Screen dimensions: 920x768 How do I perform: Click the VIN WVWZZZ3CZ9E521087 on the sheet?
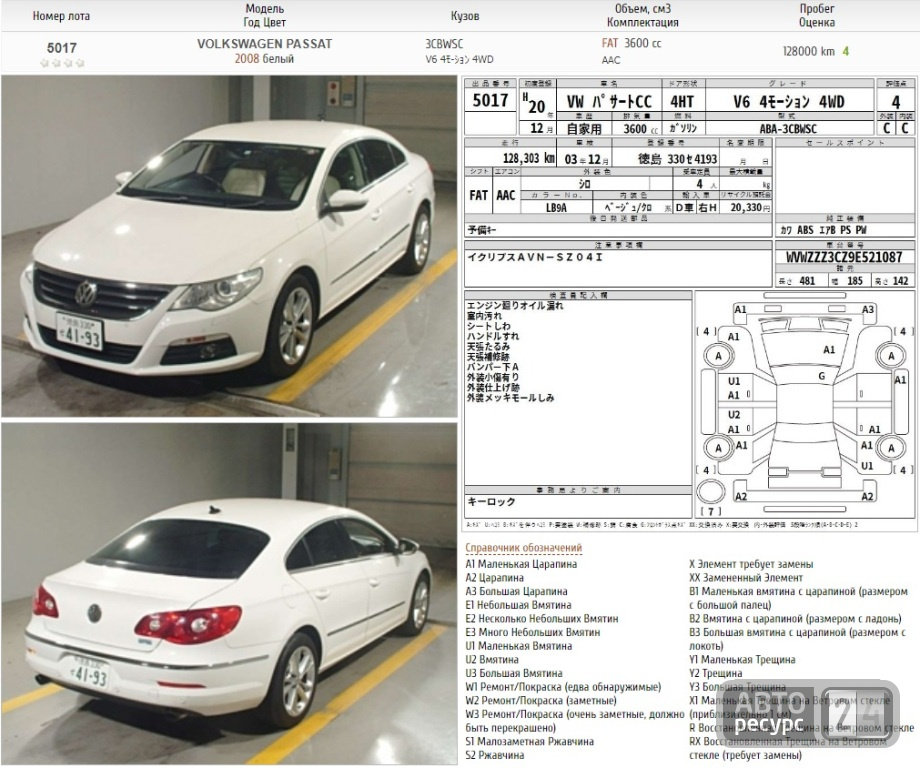coord(844,257)
